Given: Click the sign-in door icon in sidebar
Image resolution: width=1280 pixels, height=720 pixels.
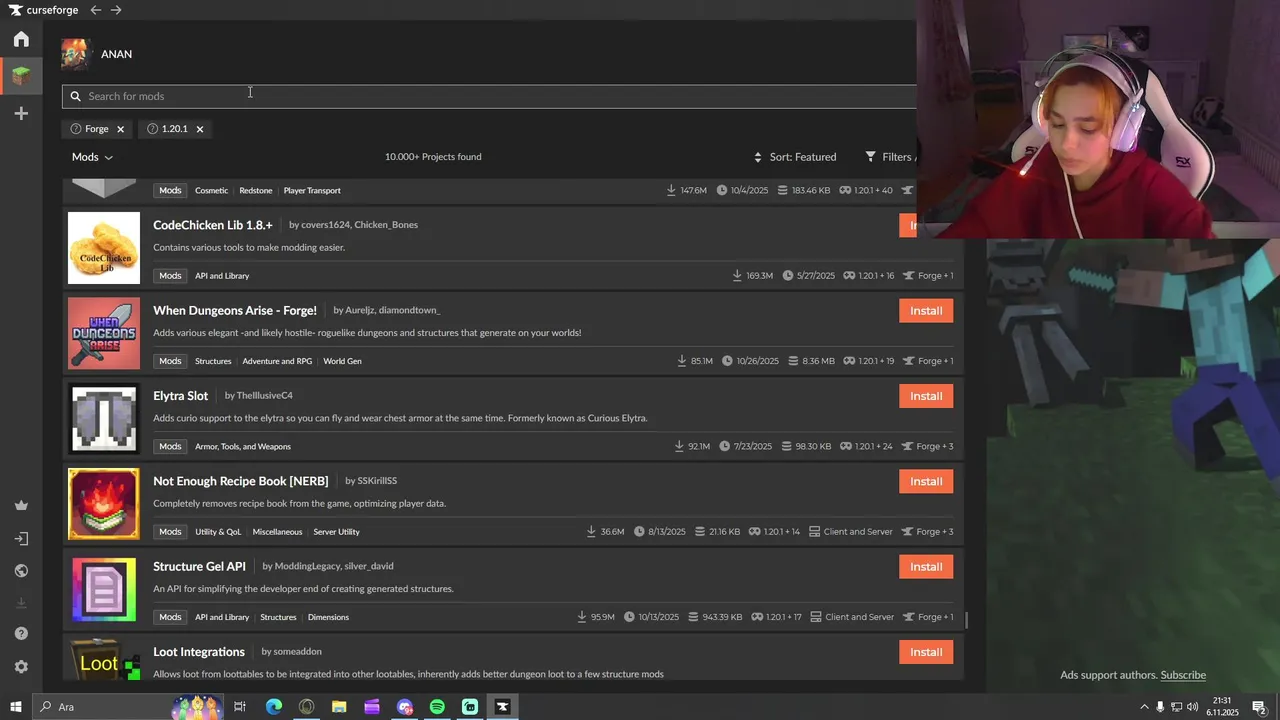Looking at the screenshot, I should [x=21, y=539].
